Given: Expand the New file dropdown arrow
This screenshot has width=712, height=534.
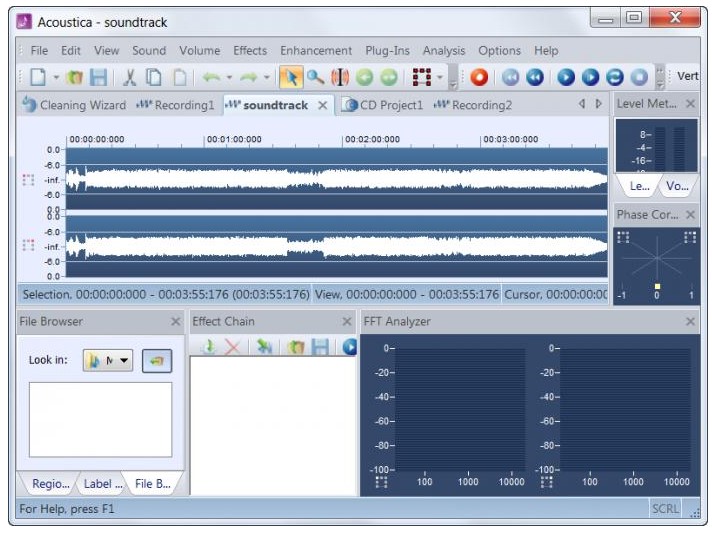Looking at the screenshot, I should [x=56, y=77].
